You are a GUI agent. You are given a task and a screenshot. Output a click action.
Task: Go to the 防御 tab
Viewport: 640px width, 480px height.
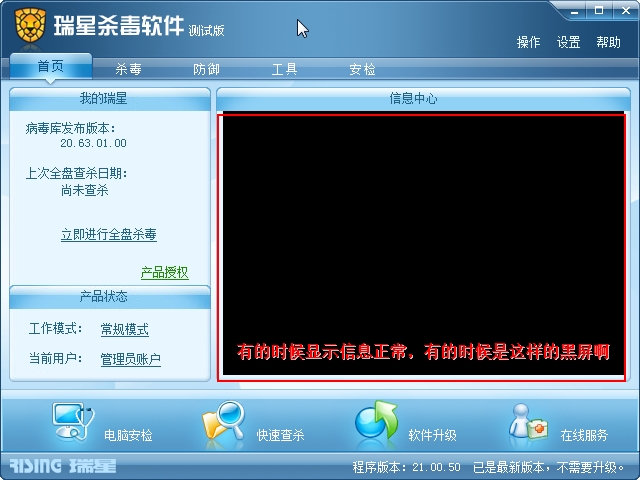point(207,69)
